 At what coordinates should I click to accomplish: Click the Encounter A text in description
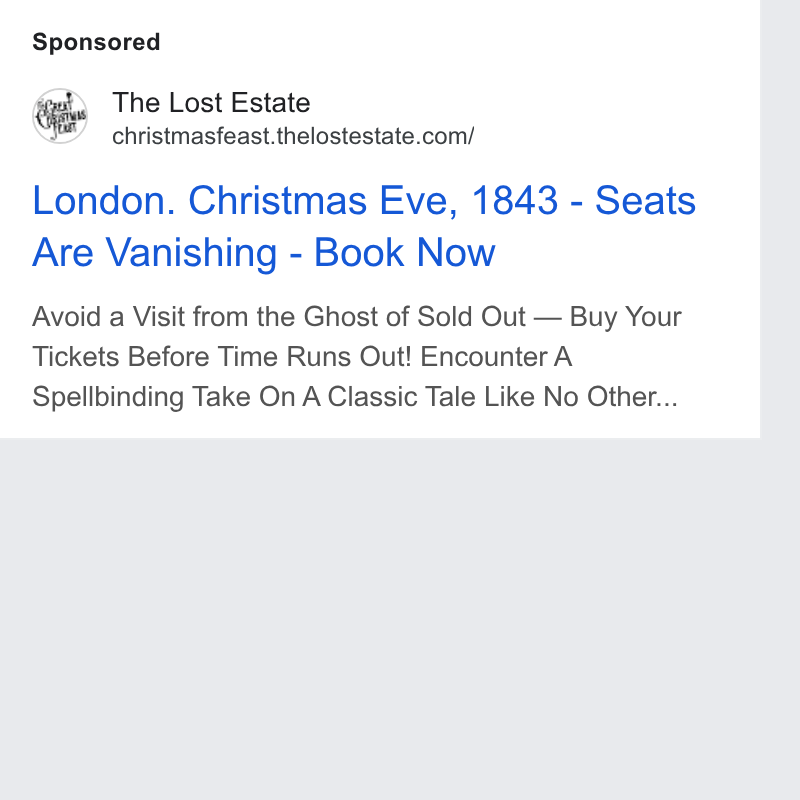pos(496,357)
